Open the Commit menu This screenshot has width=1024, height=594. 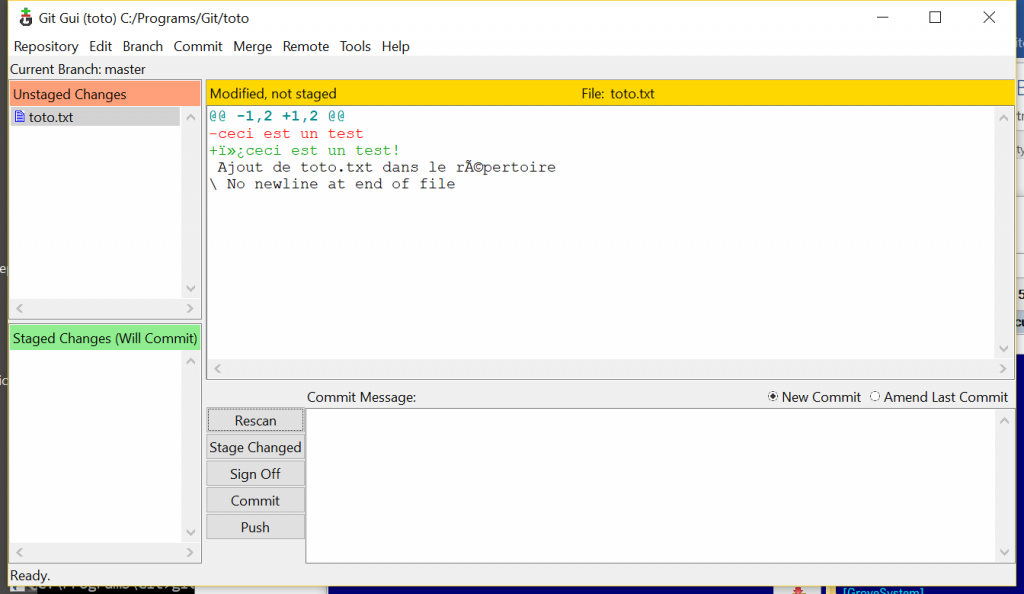click(x=198, y=46)
